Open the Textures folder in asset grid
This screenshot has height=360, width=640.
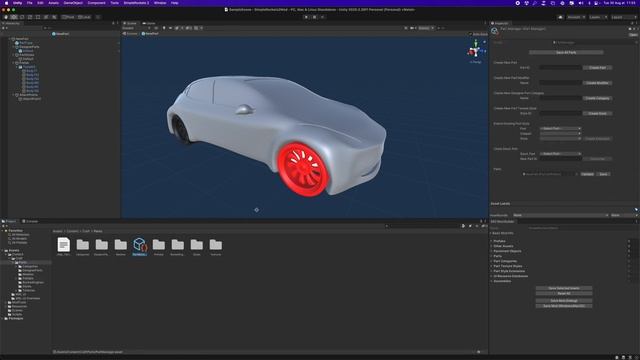click(216, 247)
